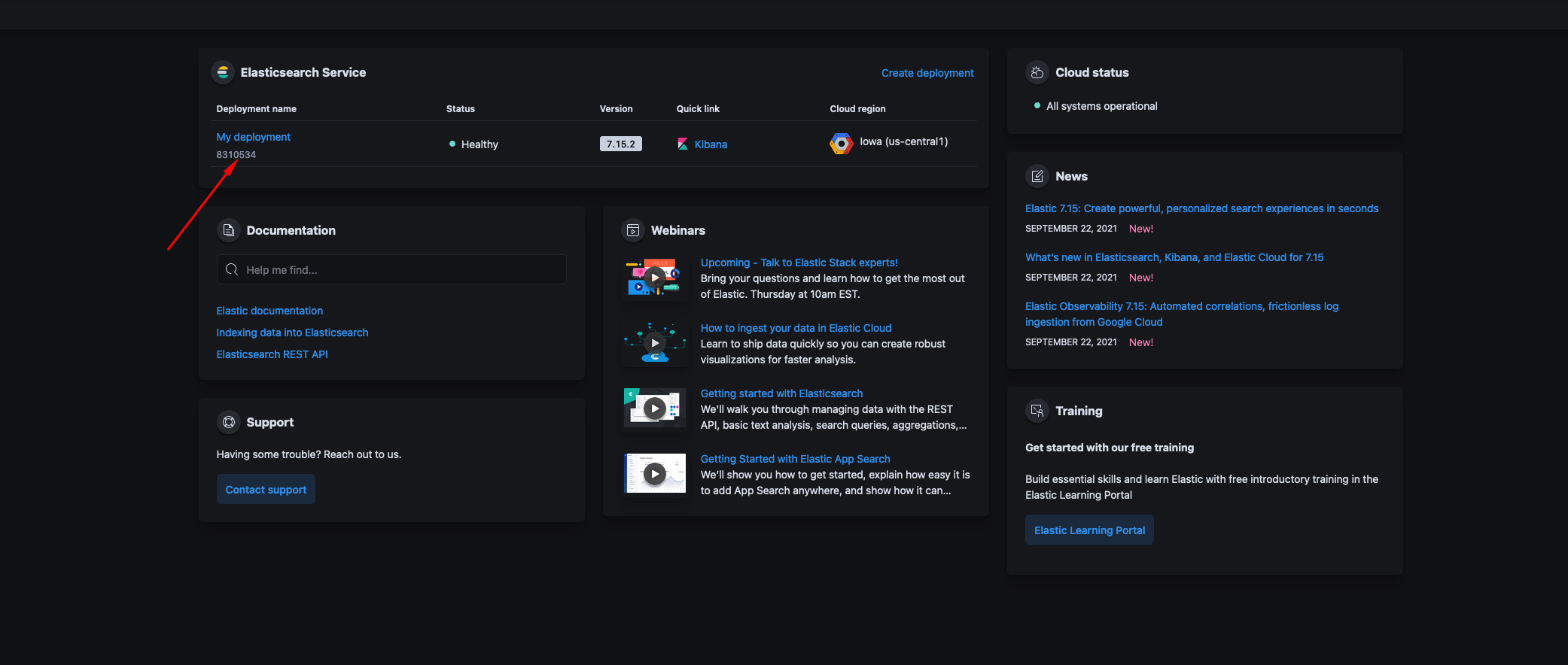Open the Kibana quick link
Screen dimensions: 1568x665
(711, 144)
